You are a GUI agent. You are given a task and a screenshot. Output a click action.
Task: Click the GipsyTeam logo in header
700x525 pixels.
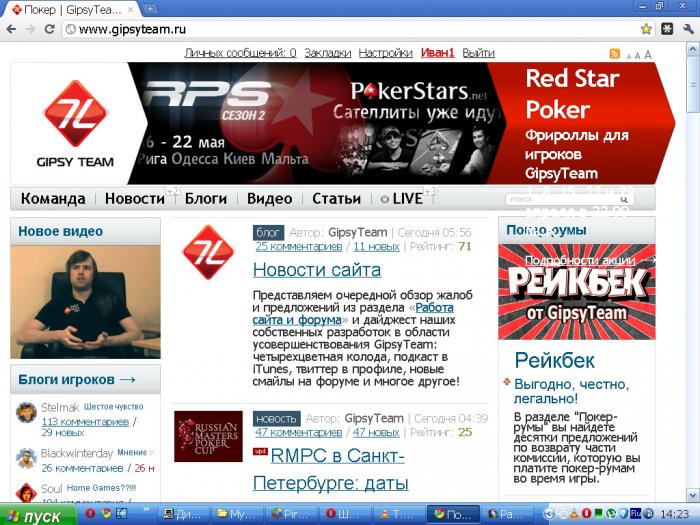pos(75,123)
